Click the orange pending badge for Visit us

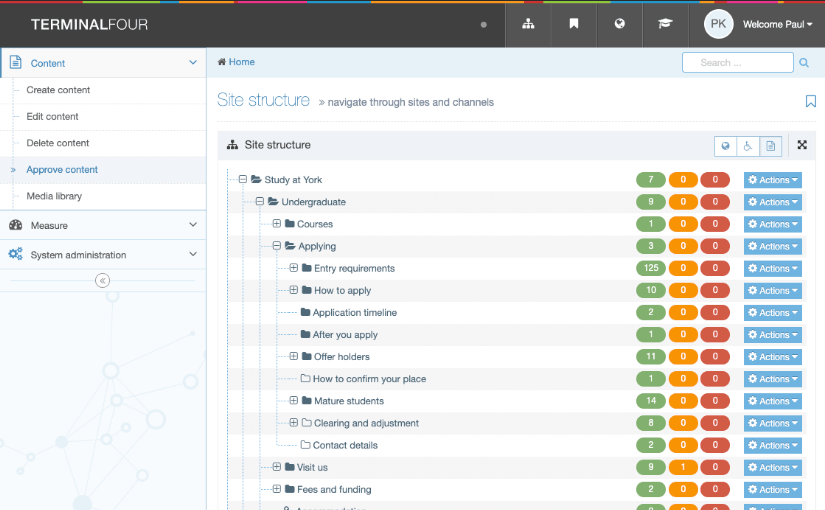point(683,467)
